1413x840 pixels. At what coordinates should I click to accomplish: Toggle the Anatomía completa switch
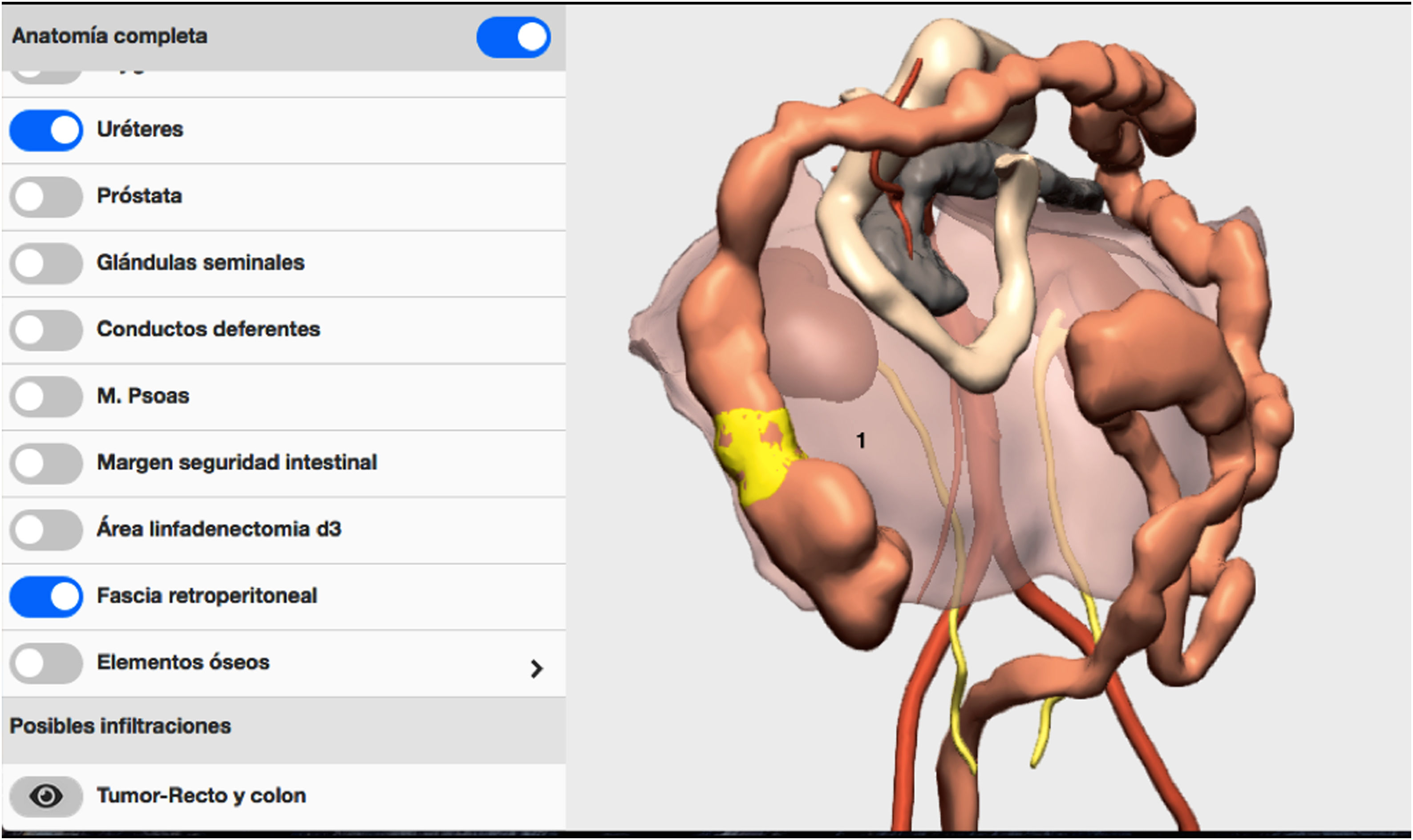click(513, 37)
